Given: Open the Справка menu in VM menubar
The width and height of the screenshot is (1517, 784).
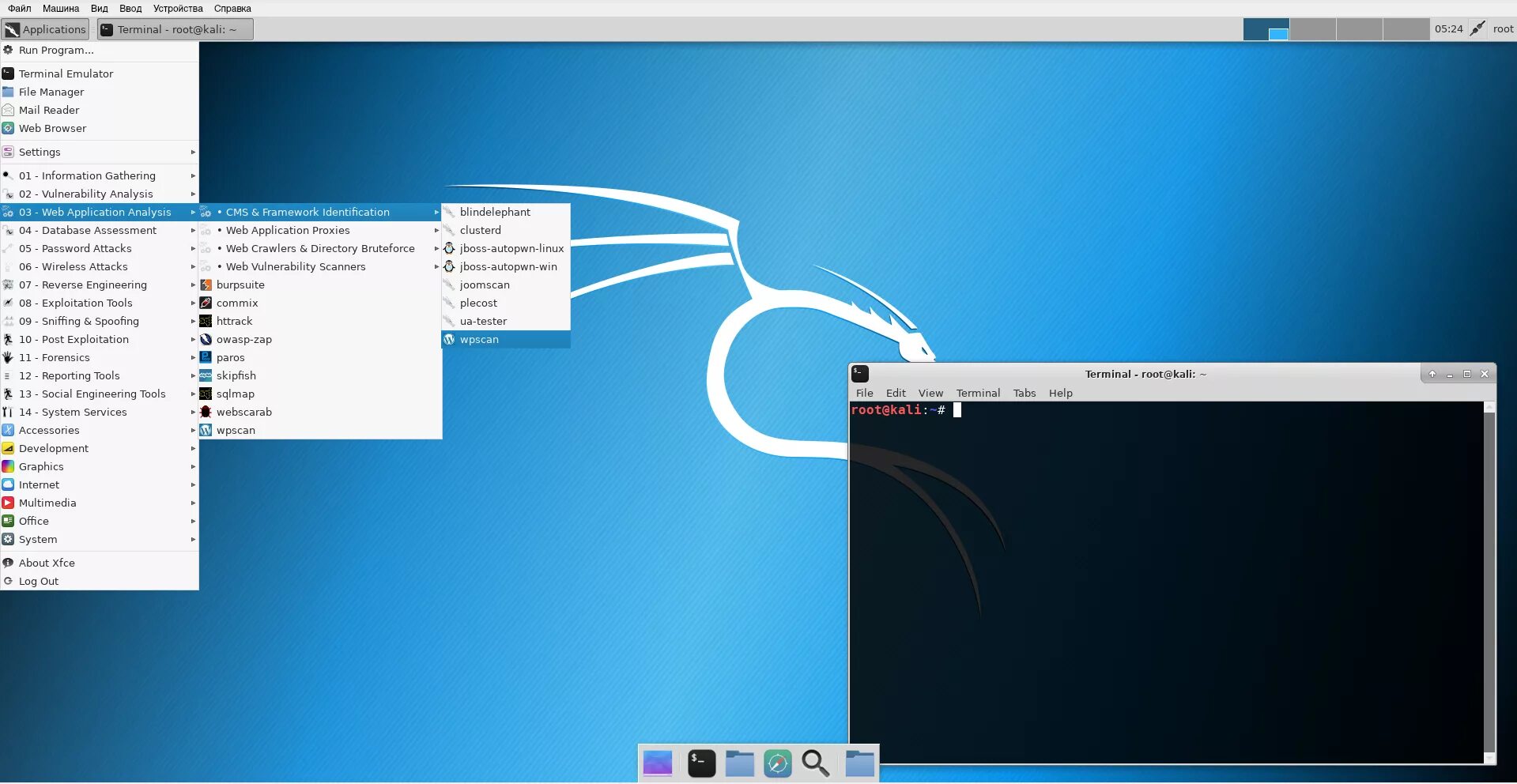Looking at the screenshot, I should click(232, 9).
